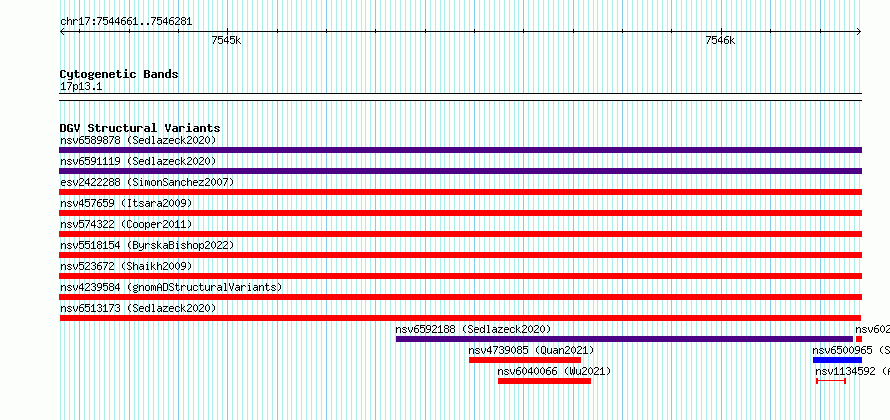Click the 7545k ruler position label
890x420 pixels.
point(226,40)
